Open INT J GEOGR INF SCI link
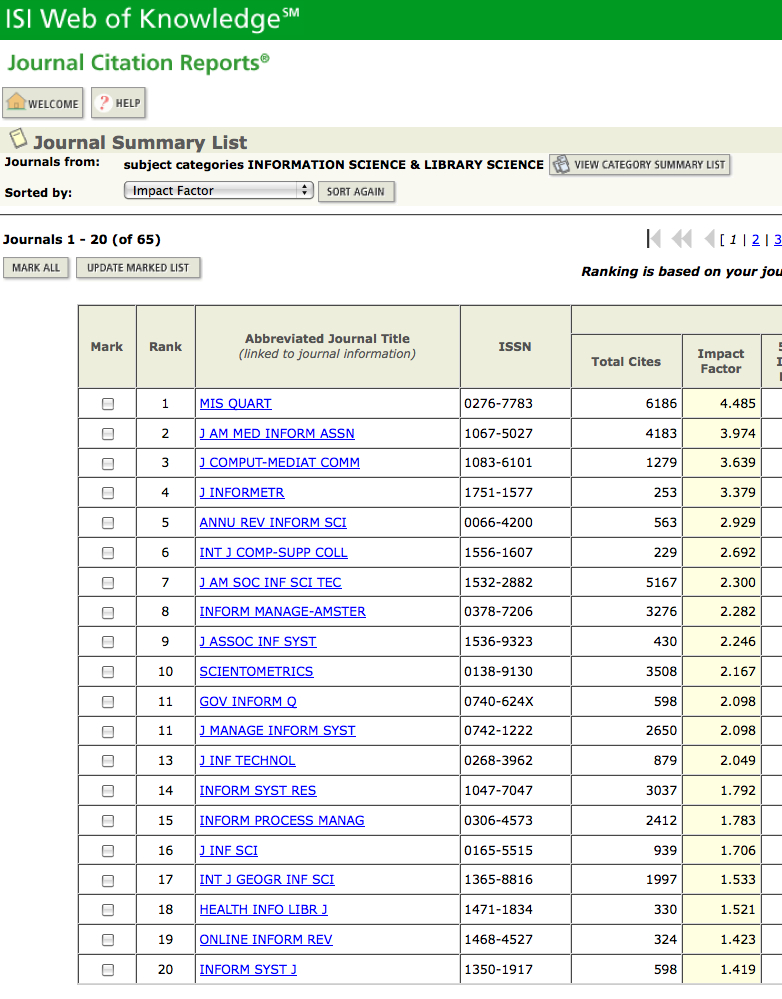Image resolution: width=782 pixels, height=999 pixels. (x=266, y=880)
